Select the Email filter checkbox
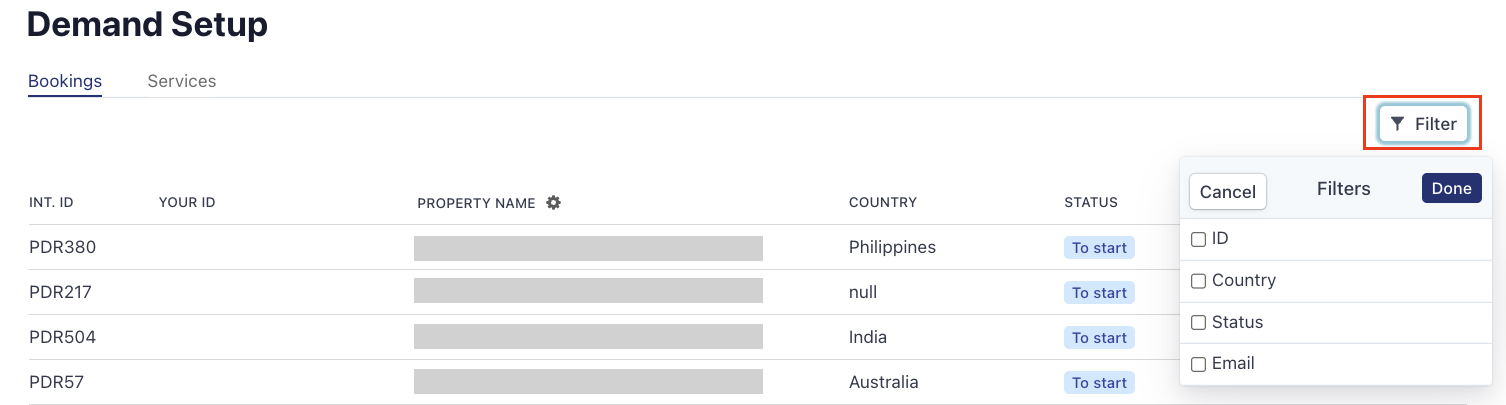 point(1198,364)
